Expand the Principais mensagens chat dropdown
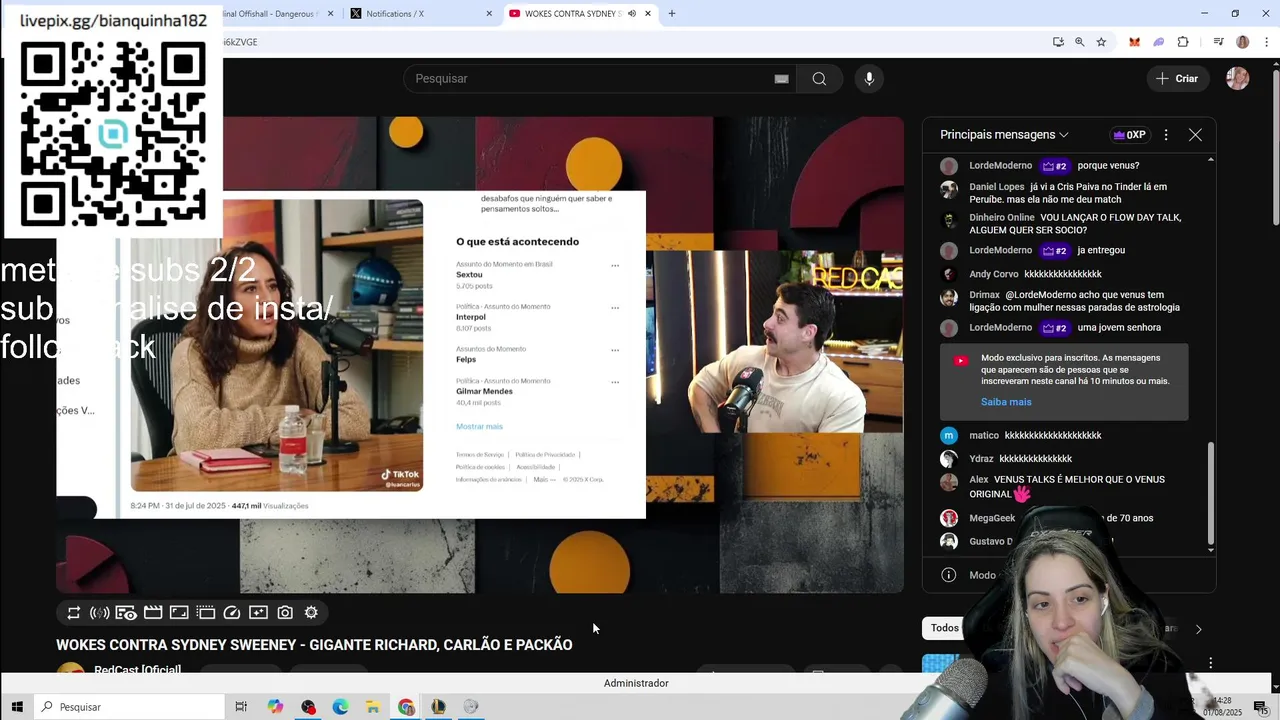The width and height of the screenshot is (1280, 720). 1004,135
